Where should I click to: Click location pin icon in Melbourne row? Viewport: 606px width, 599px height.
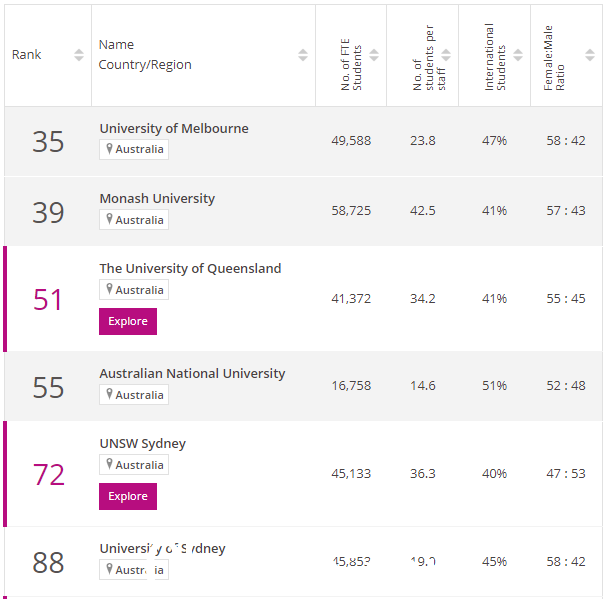(109, 148)
